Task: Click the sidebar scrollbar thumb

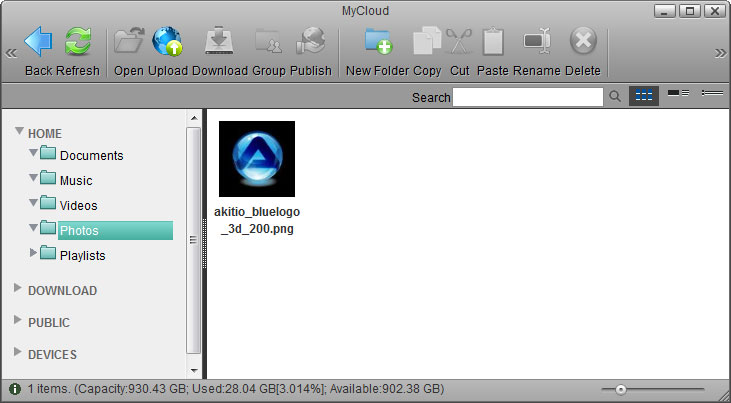Action: tap(193, 240)
